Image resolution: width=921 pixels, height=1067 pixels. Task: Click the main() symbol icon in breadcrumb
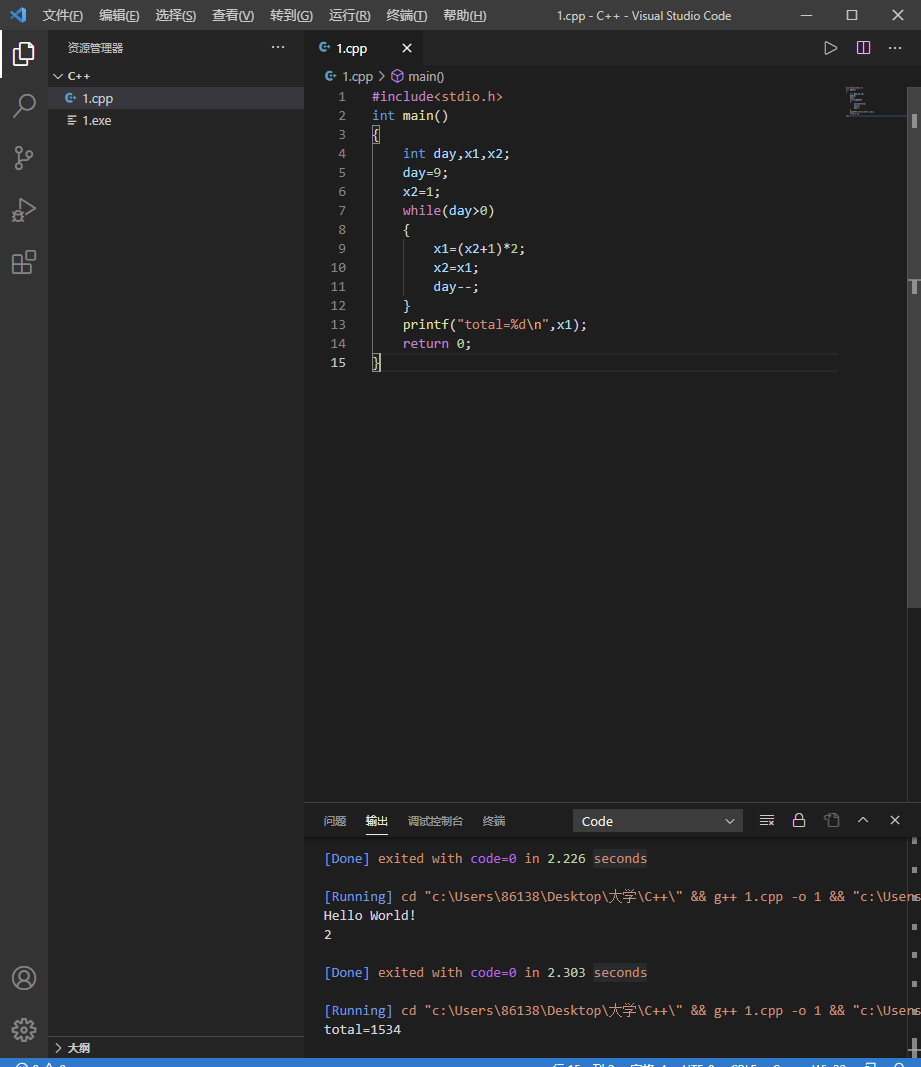point(398,76)
